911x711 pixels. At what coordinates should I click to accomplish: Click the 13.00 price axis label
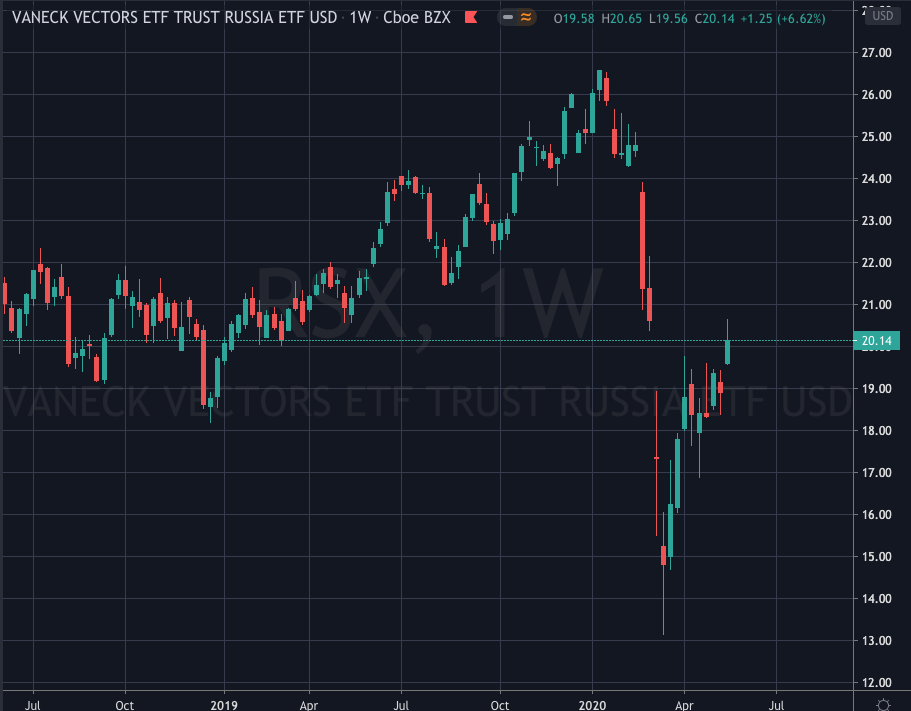pyautogui.click(x=876, y=641)
